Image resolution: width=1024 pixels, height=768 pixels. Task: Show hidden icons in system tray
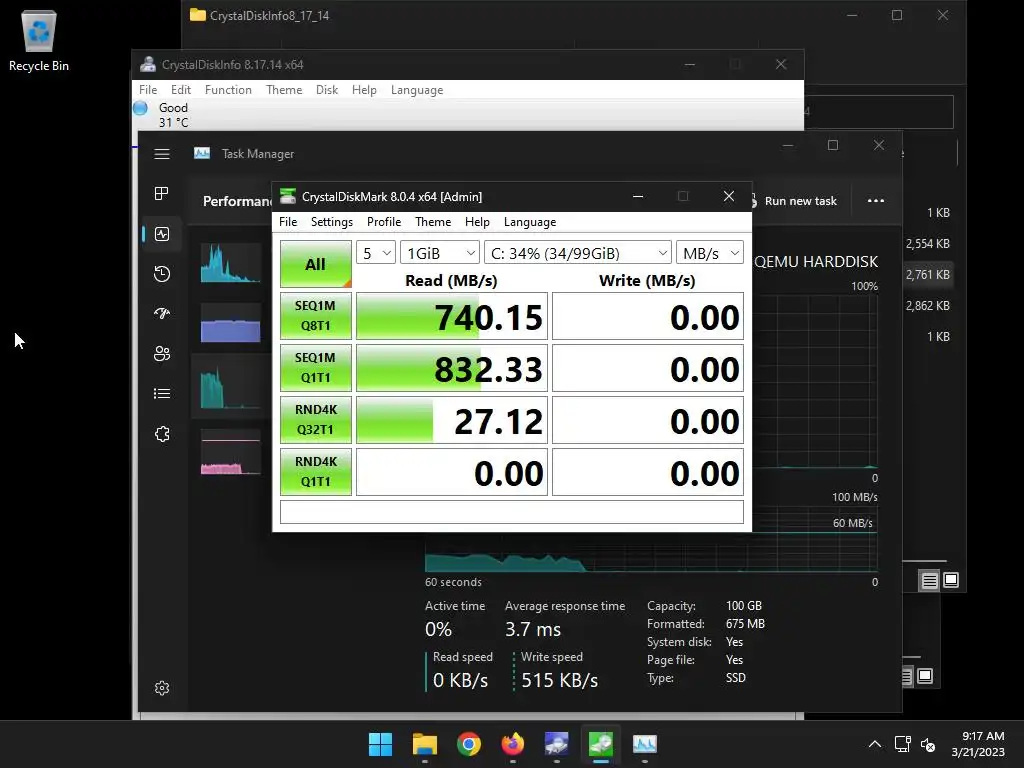click(x=875, y=744)
